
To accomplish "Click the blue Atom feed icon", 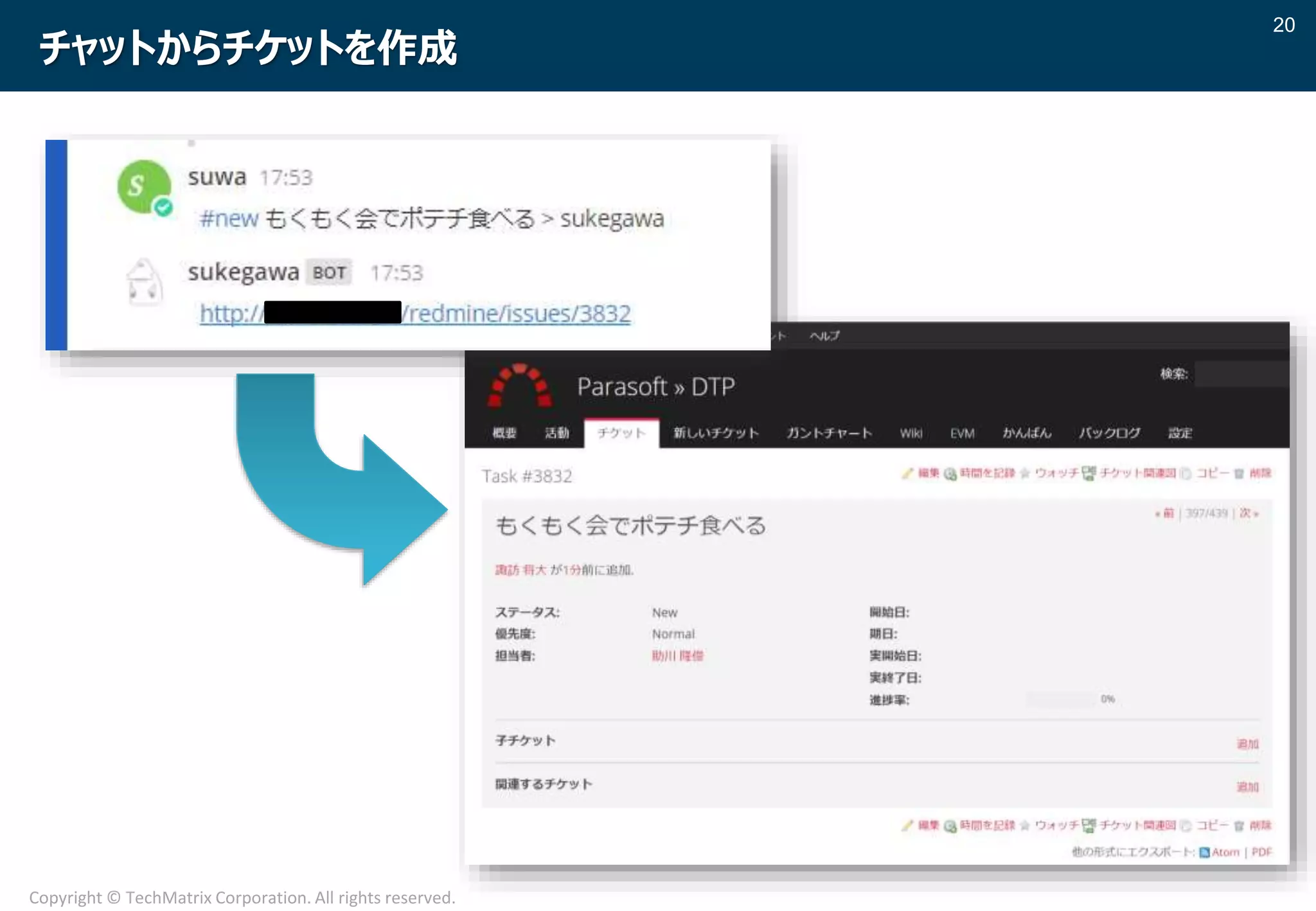I will [1205, 853].
